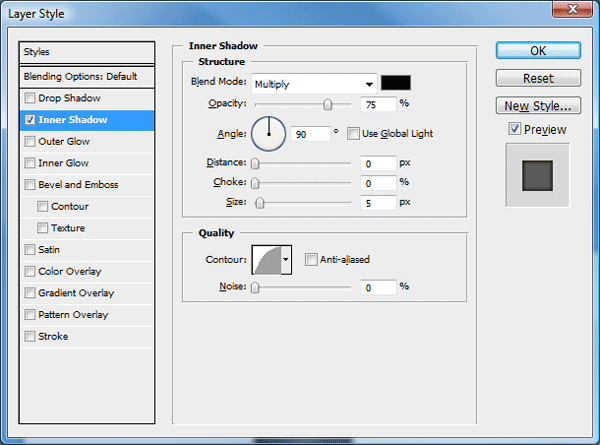Enable the Drop Shadow checkbox

tap(30, 98)
